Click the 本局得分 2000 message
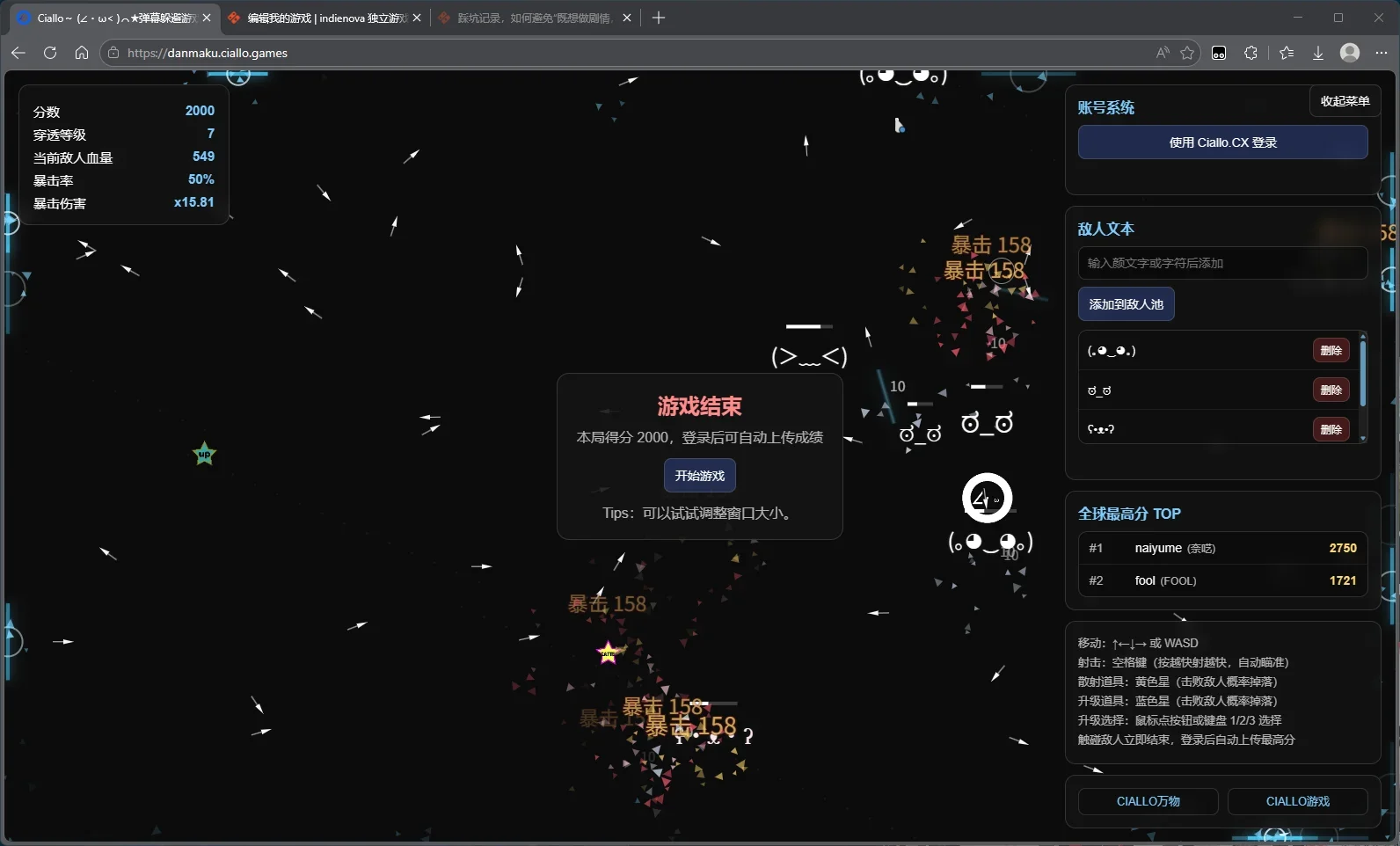This screenshot has width=1400, height=846. (700, 437)
